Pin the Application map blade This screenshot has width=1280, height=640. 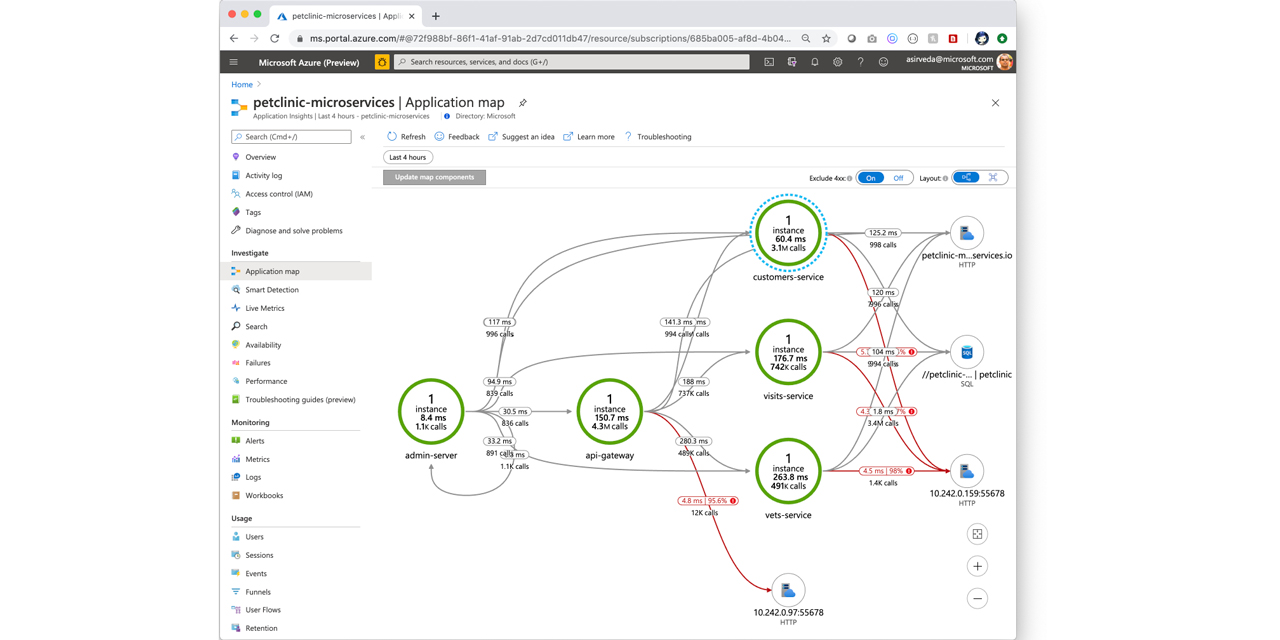point(522,103)
